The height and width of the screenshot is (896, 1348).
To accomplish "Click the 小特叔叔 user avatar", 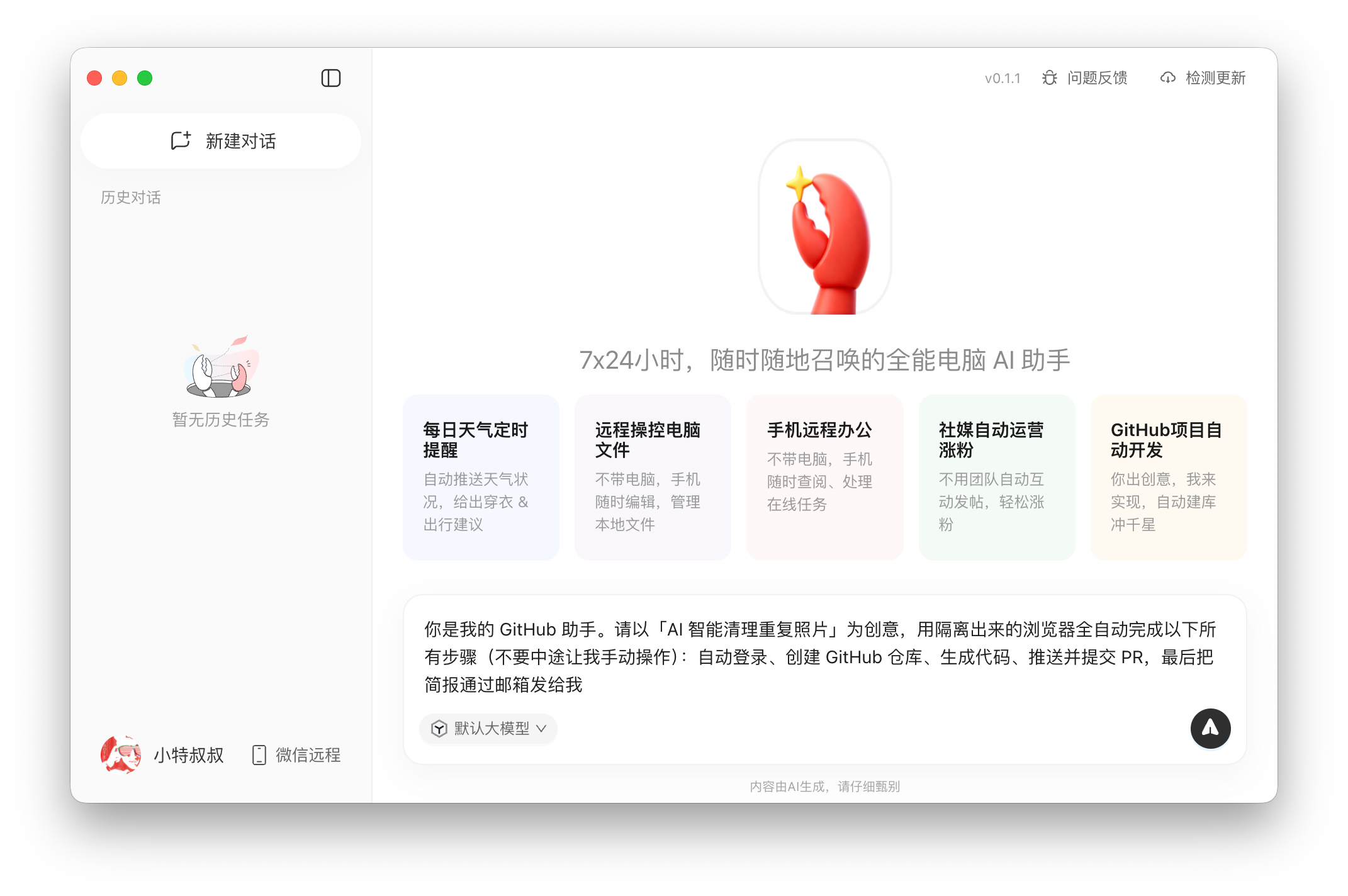I will (120, 754).
